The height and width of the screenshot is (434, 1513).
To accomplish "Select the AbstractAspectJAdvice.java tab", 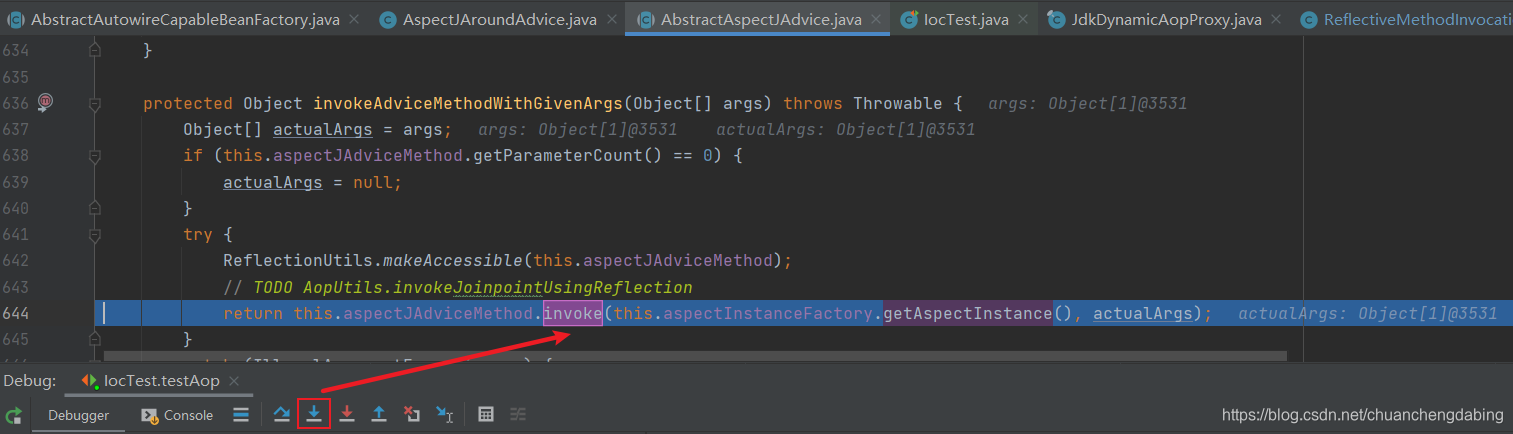I will tap(757, 19).
